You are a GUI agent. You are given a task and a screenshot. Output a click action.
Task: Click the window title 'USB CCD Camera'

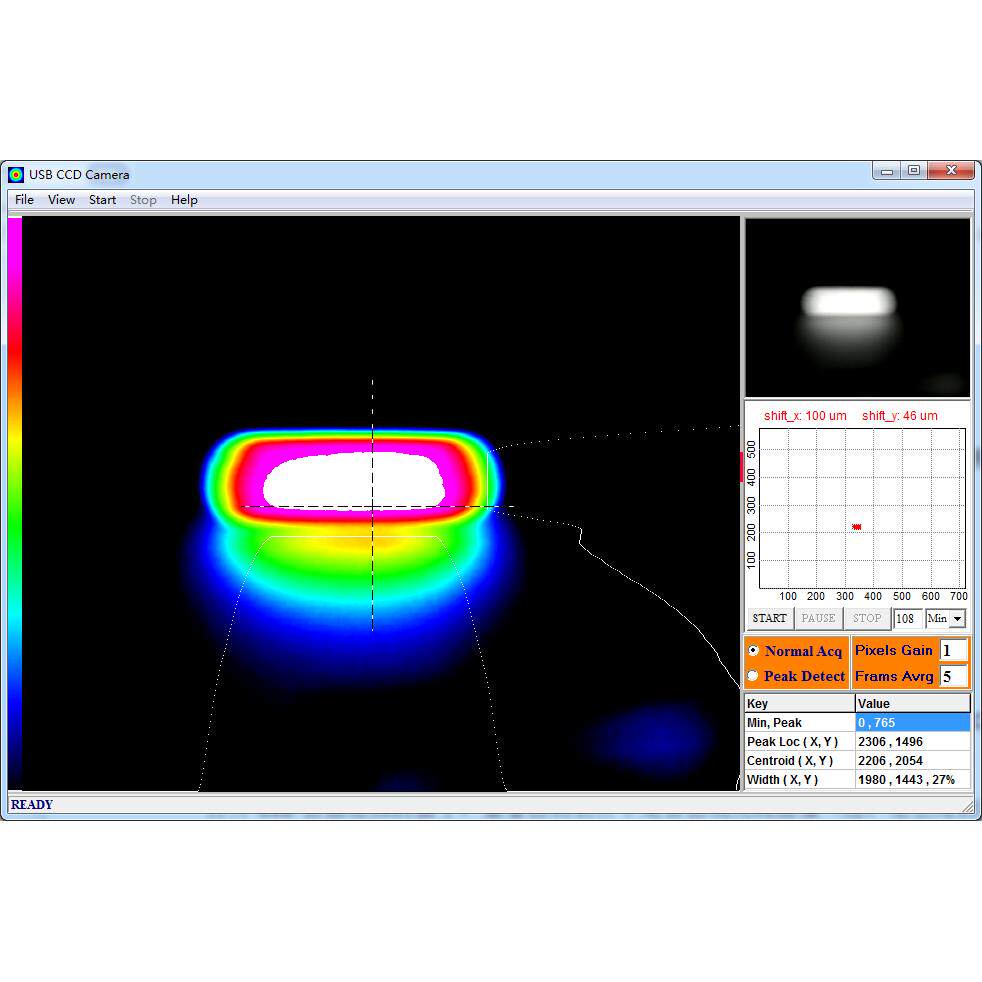pos(79,175)
